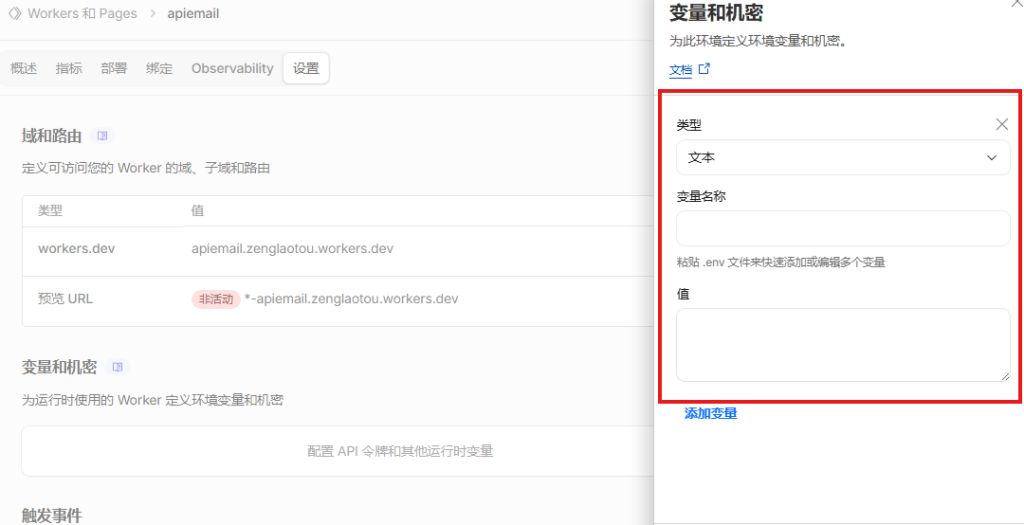Viewport: 1024px width, 525px height.
Task: Click the external link icon beside 文档
Action: (x=704, y=69)
